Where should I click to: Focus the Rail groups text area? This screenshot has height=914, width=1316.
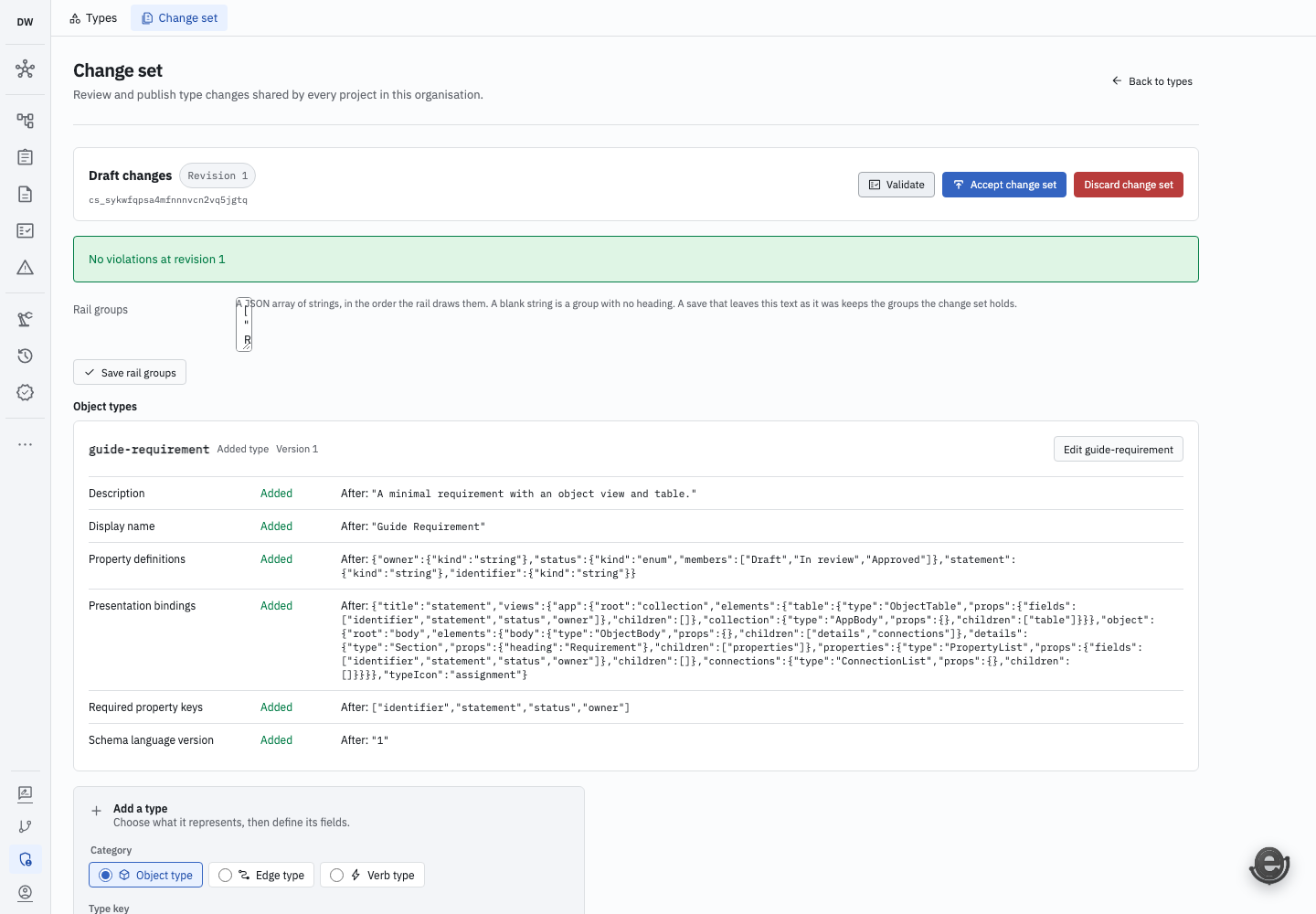click(244, 324)
